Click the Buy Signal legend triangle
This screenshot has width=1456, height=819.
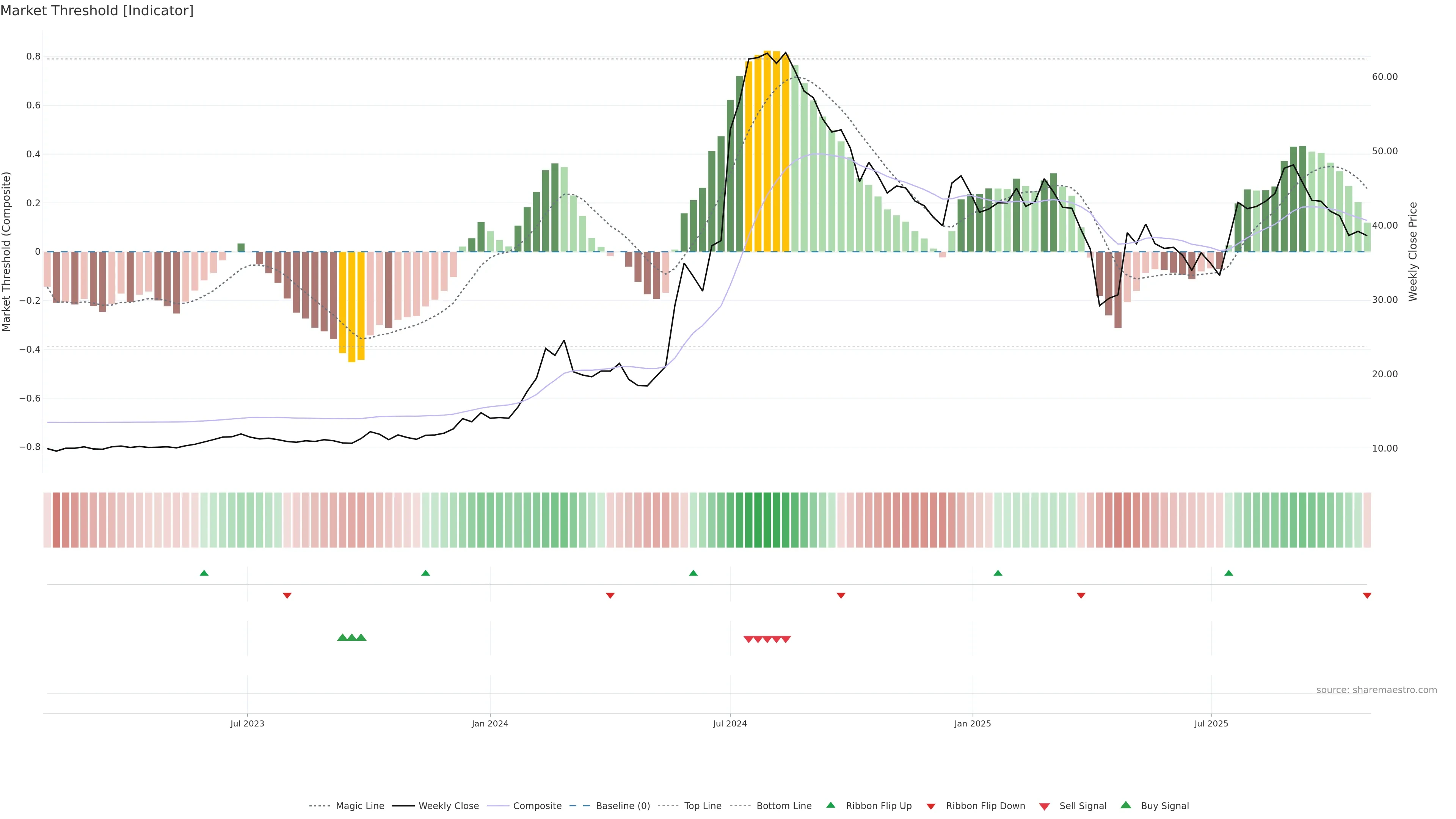1125,805
